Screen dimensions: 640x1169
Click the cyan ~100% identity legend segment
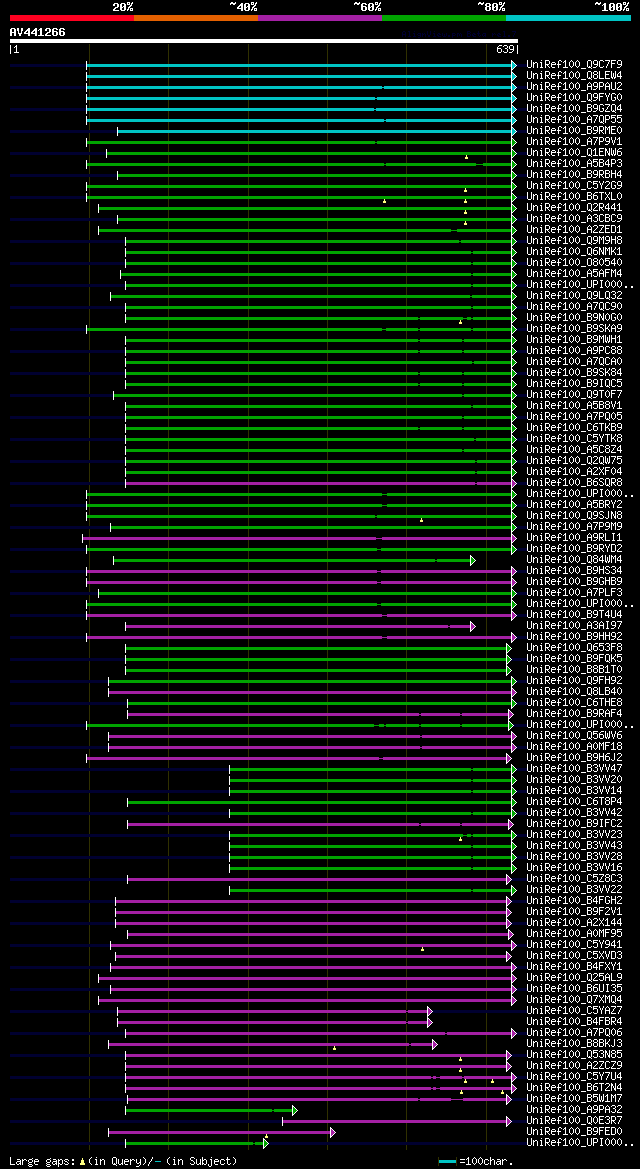click(x=568, y=17)
